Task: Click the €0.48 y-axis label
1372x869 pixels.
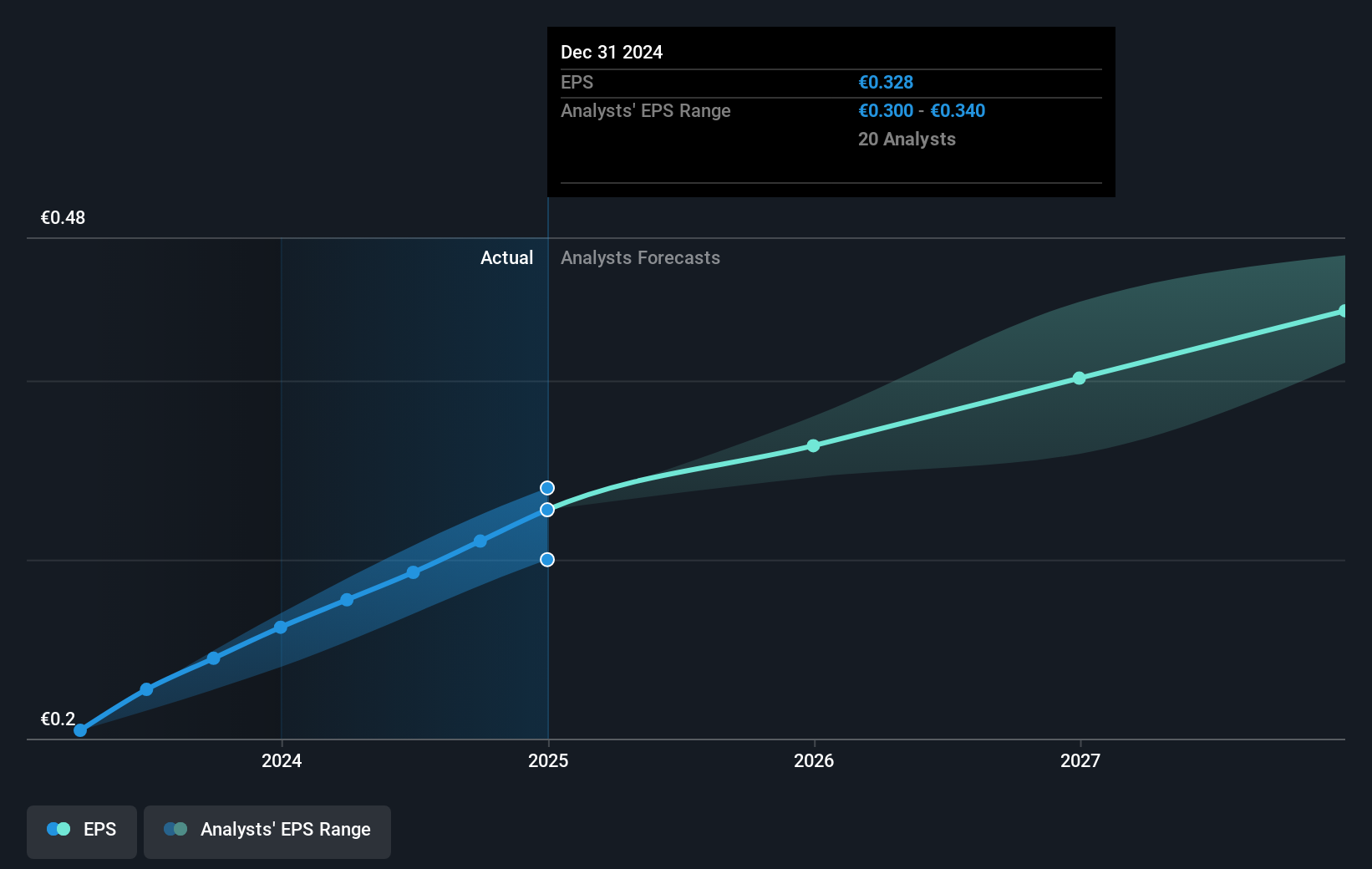Action: 63,218
